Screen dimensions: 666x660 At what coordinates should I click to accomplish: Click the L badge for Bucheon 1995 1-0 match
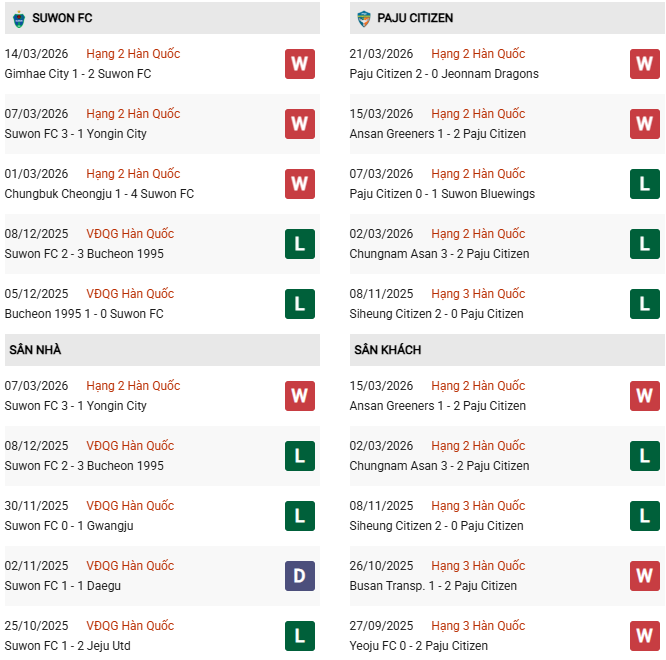point(299,304)
